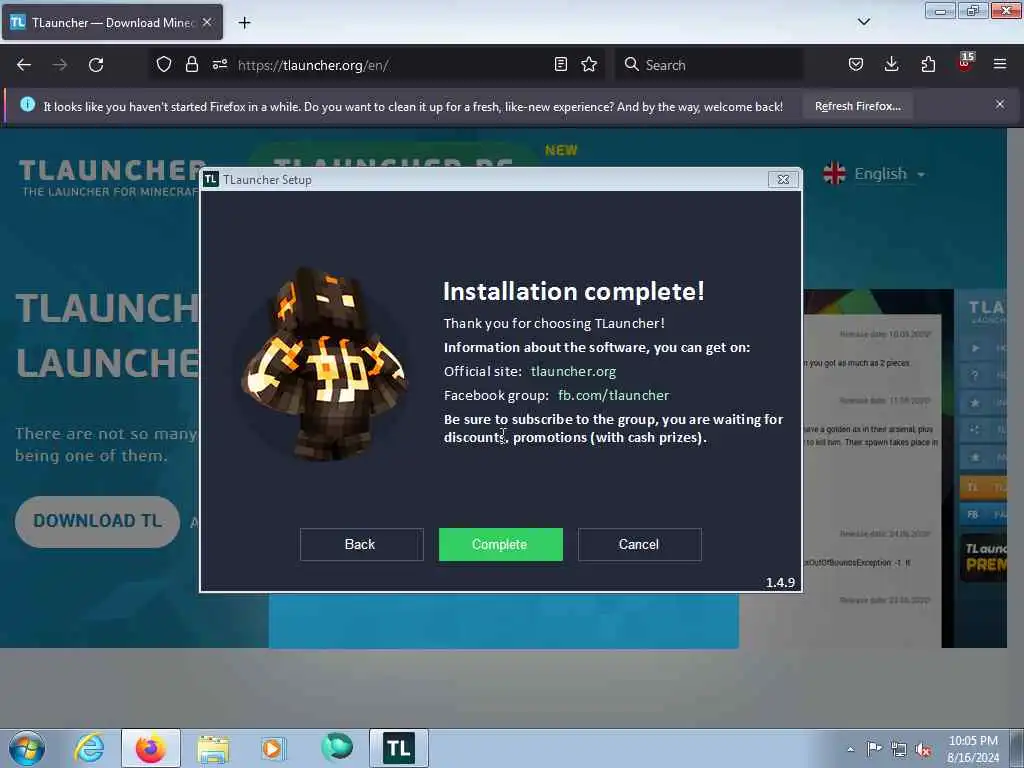The height and width of the screenshot is (768, 1024).
Task: Bookmark this page with the star
Action: pyautogui.click(x=589, y=64)
